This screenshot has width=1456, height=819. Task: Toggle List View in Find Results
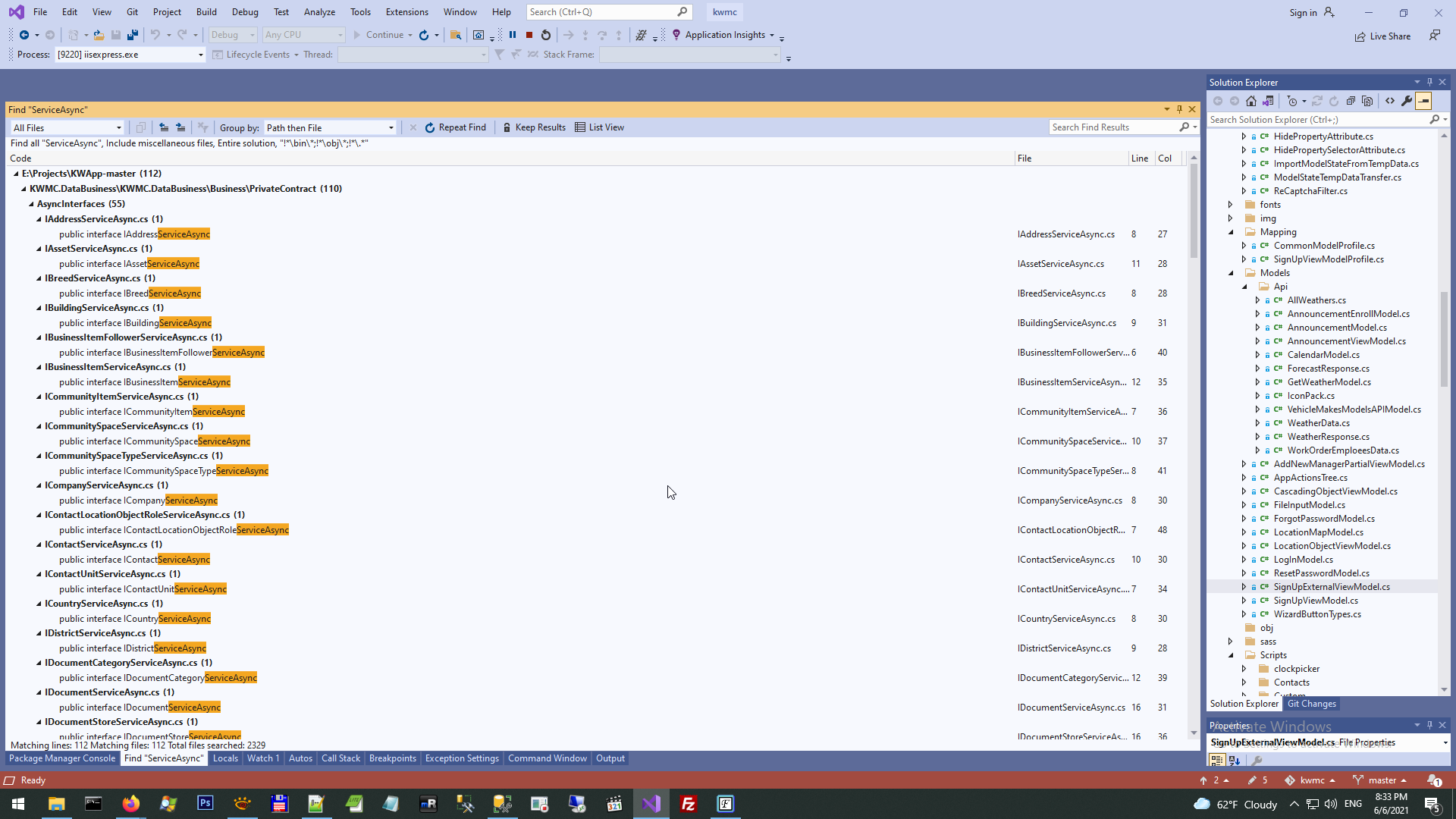point(599,127)
